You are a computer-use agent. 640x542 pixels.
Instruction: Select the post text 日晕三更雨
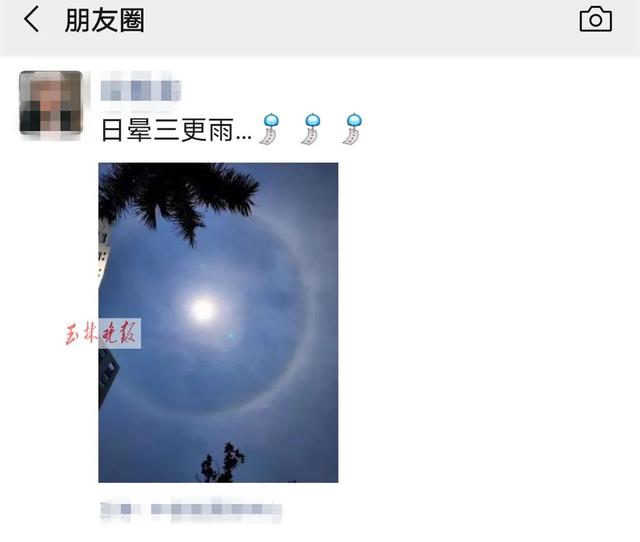coord(167,130)
